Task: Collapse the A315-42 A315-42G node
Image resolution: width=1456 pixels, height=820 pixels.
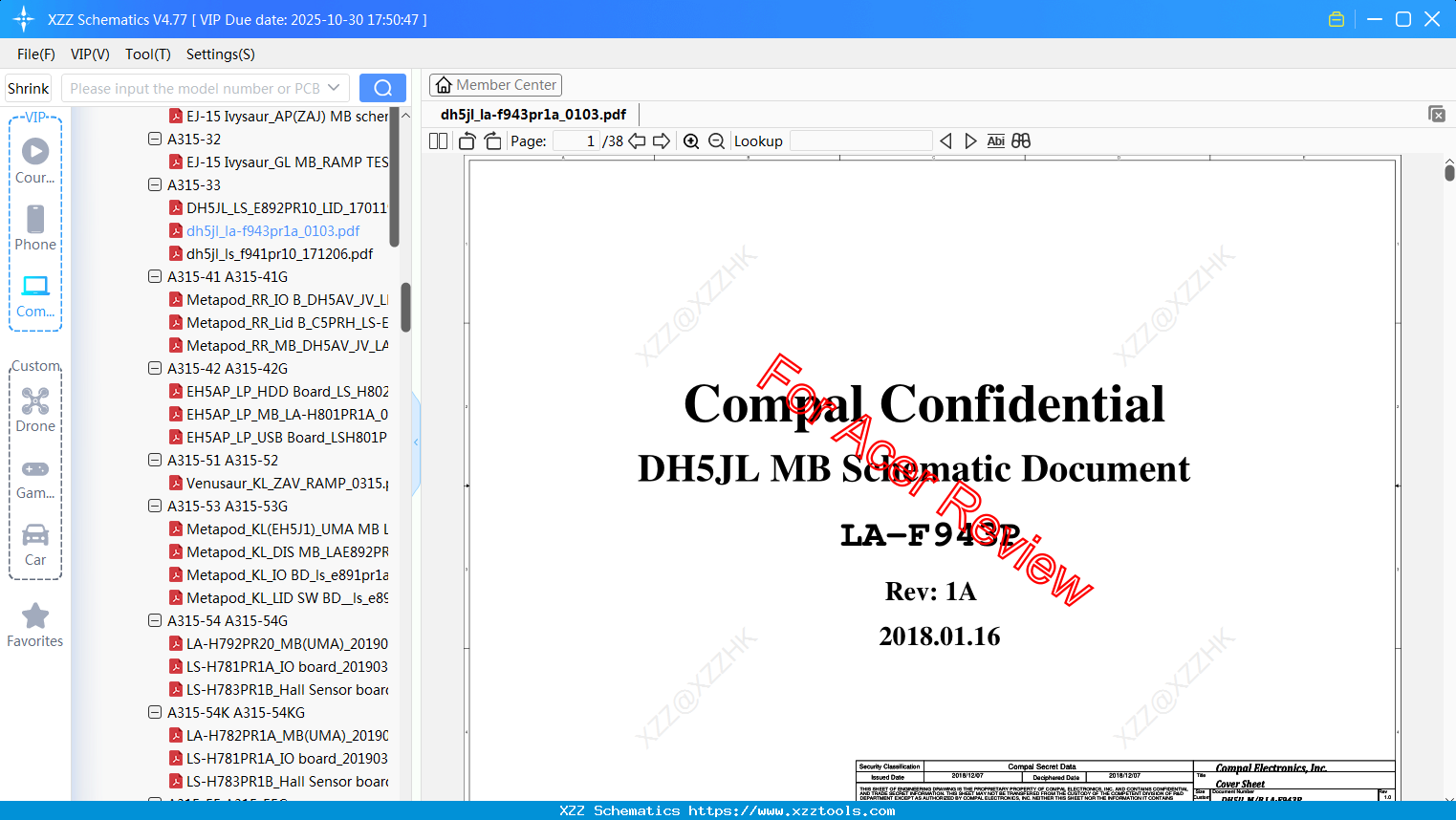Action: click(155, 368)
